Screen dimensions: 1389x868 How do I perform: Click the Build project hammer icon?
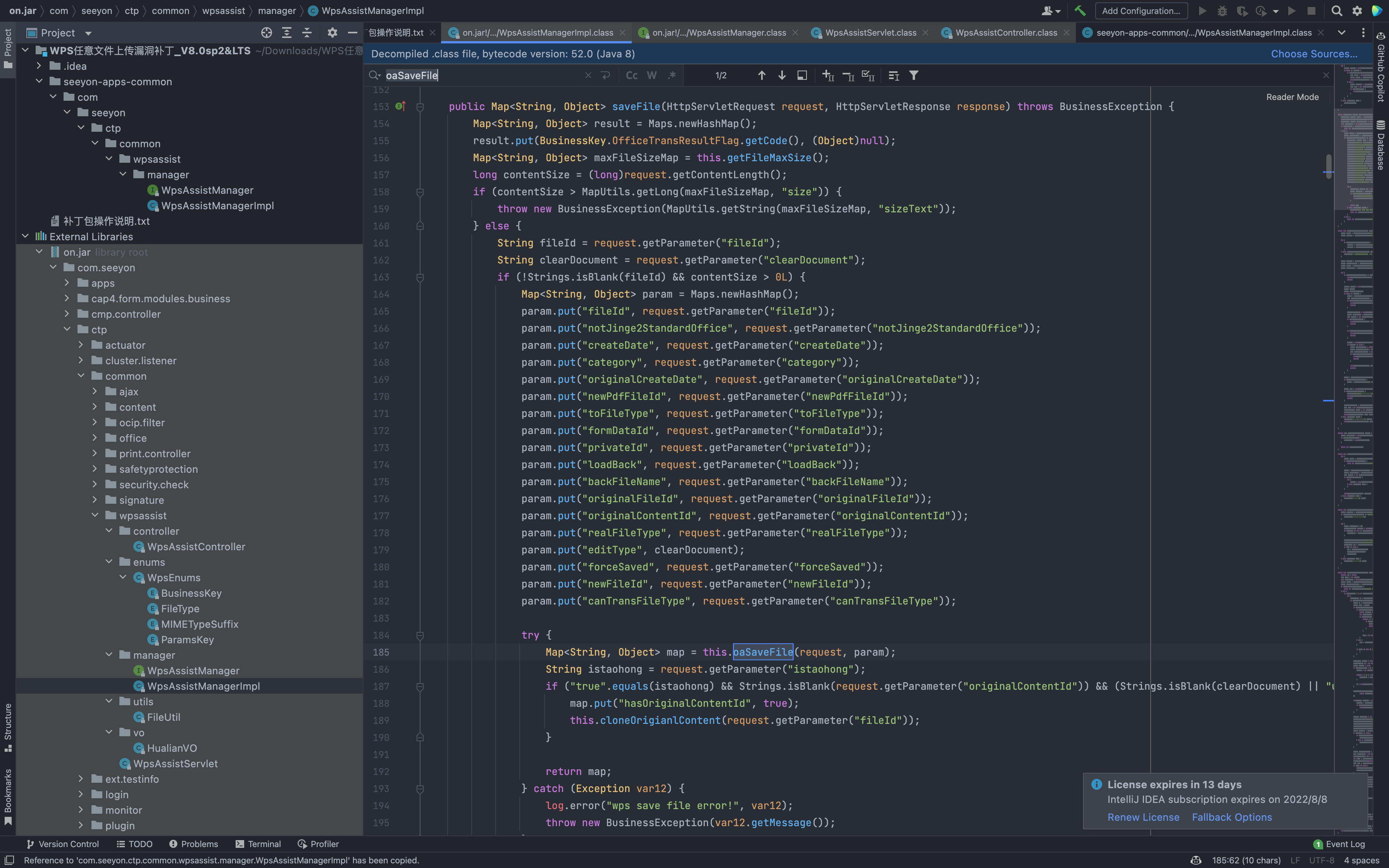click(1080, 11)
